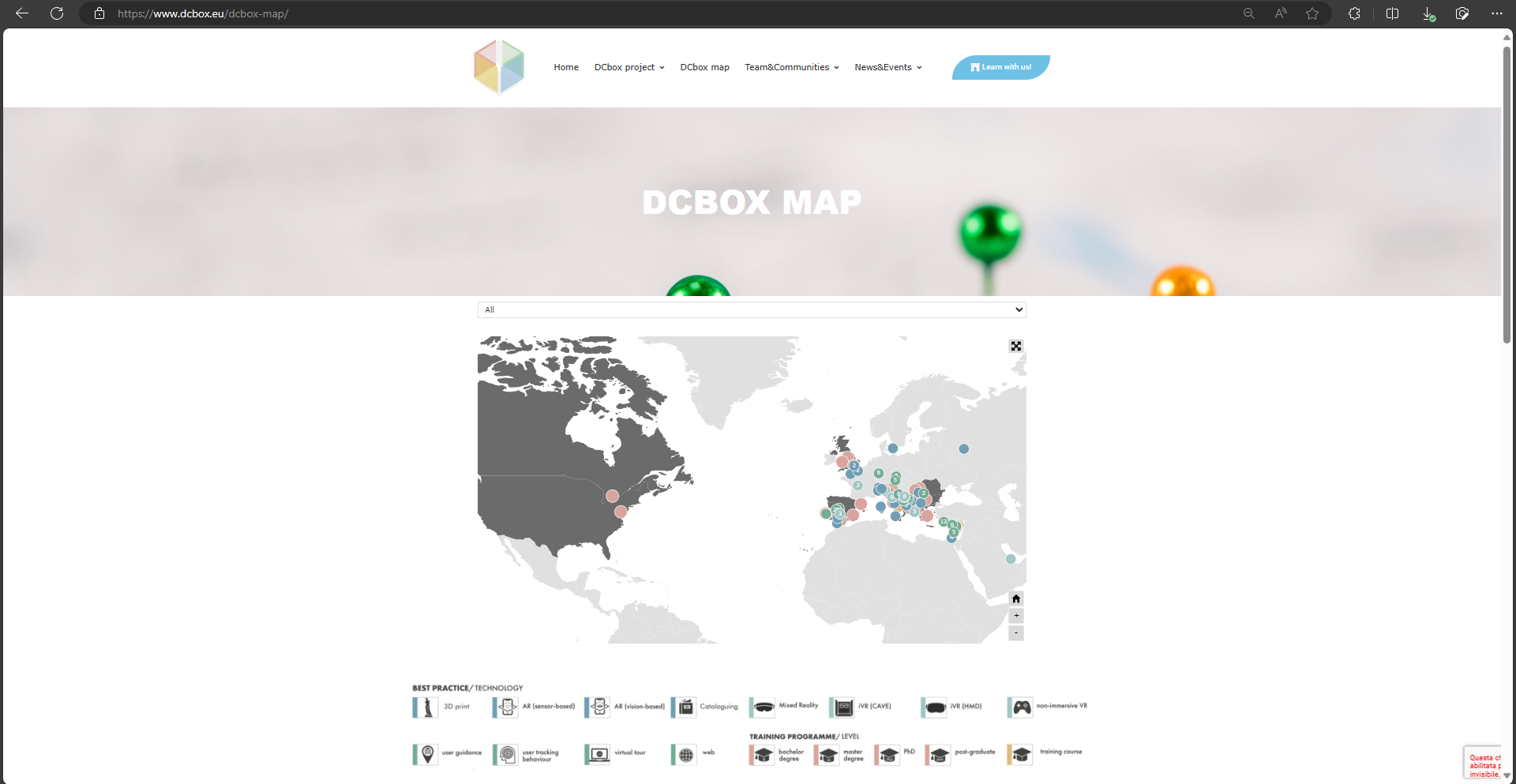Click the master degree cap icon
This screenshot has height=784, width=1516.
(827, 755)
